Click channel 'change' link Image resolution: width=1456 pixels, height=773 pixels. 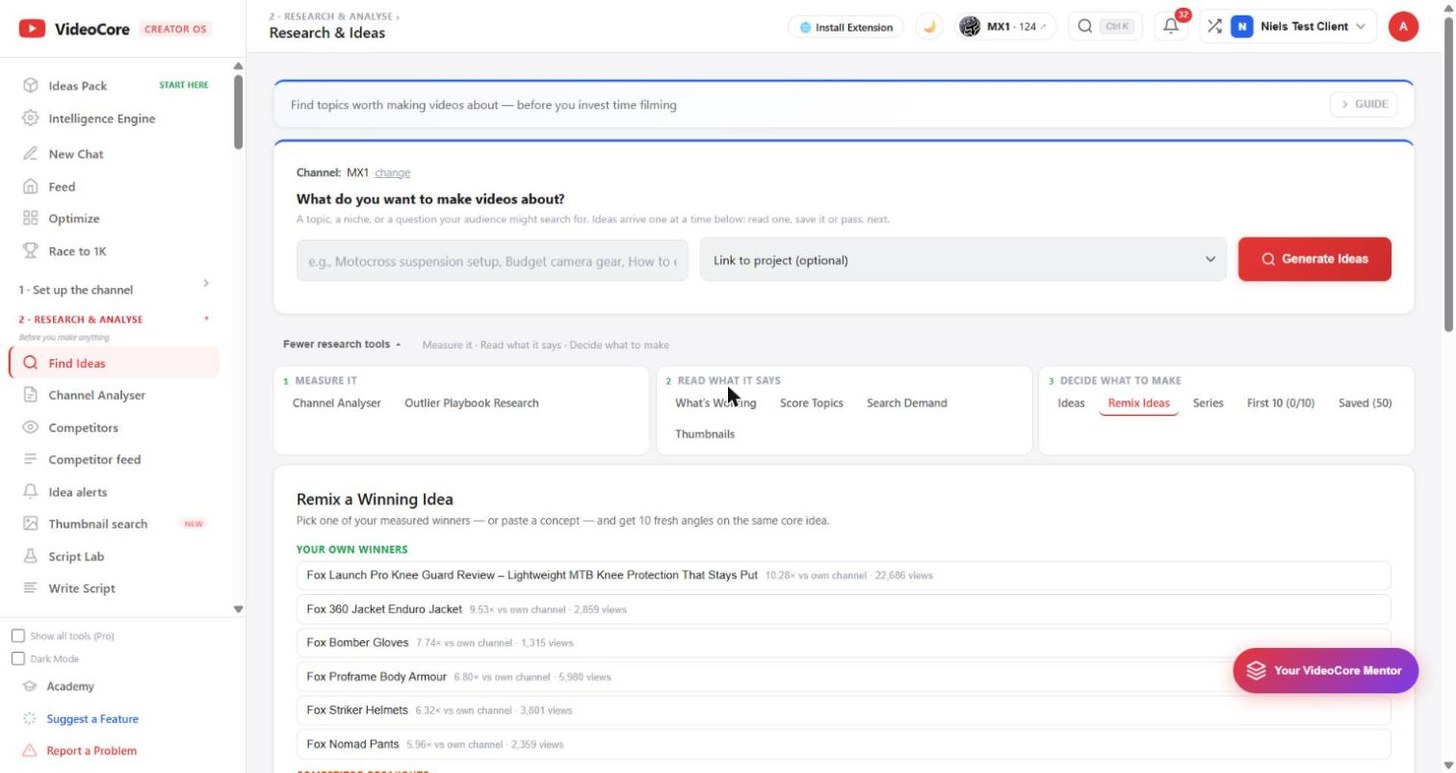[392, 173]
